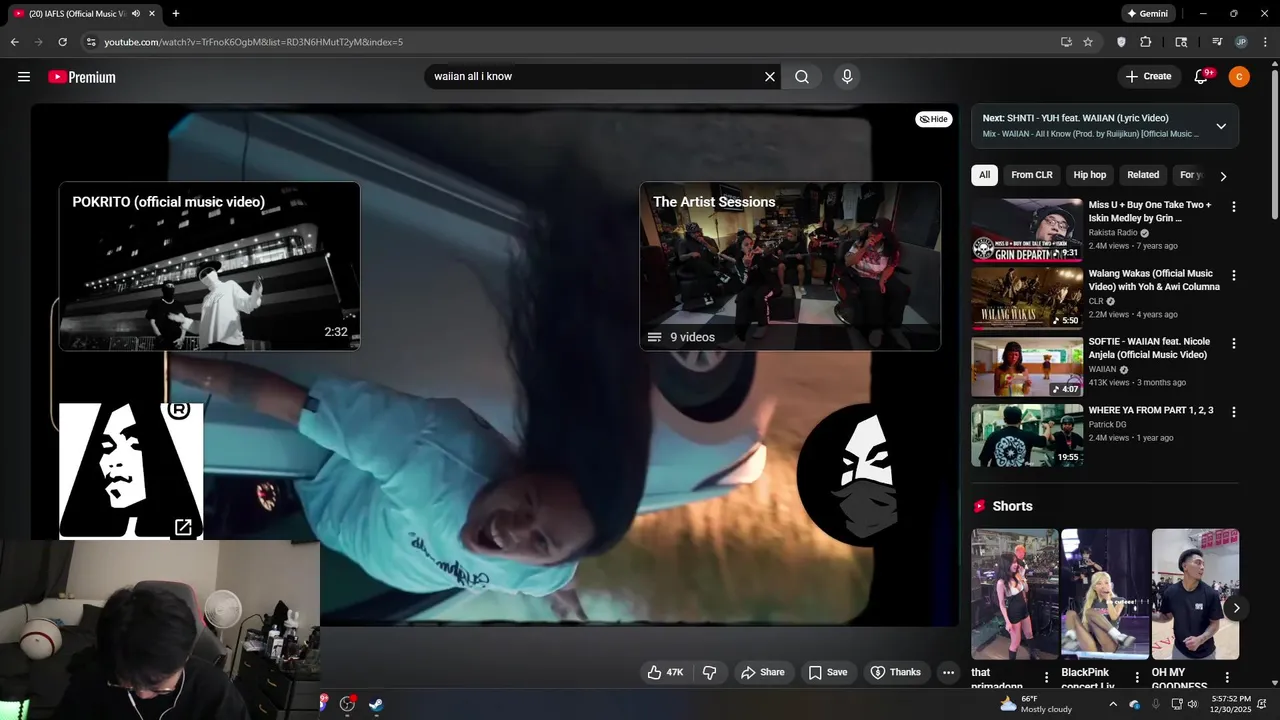Open the YouTube guide hamburger menu

tap(24, 77)
